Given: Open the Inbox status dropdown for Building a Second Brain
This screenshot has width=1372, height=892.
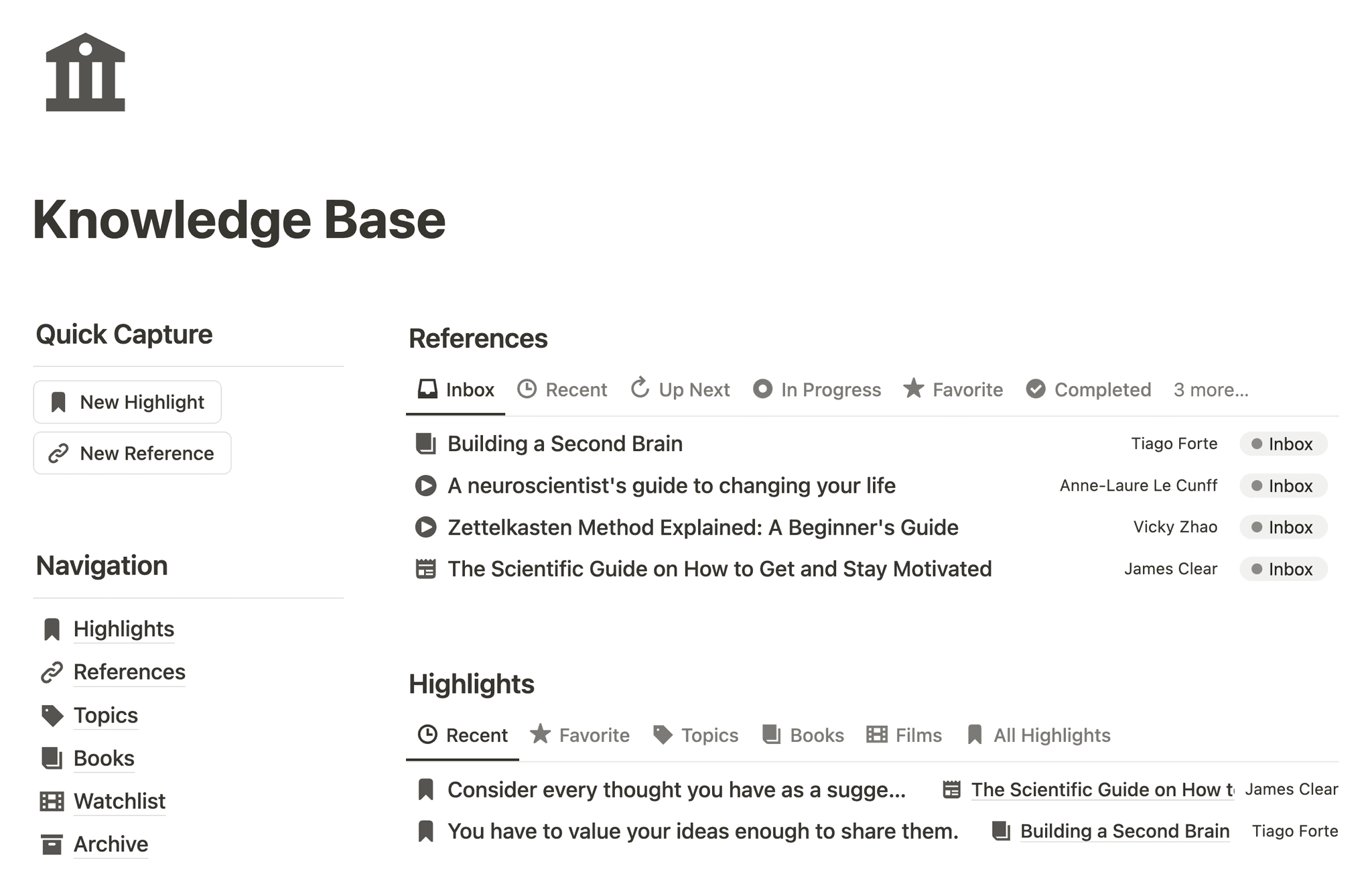Looking at the screenshot, I should (1282, 444).
